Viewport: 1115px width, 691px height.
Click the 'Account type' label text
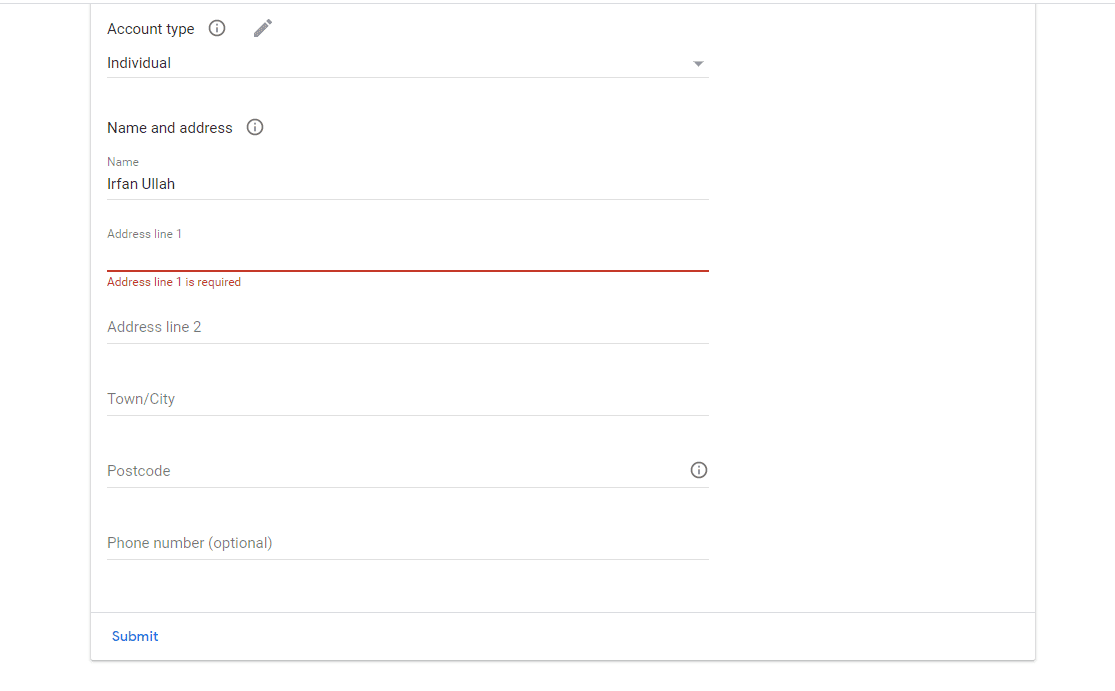coord(151,29)
